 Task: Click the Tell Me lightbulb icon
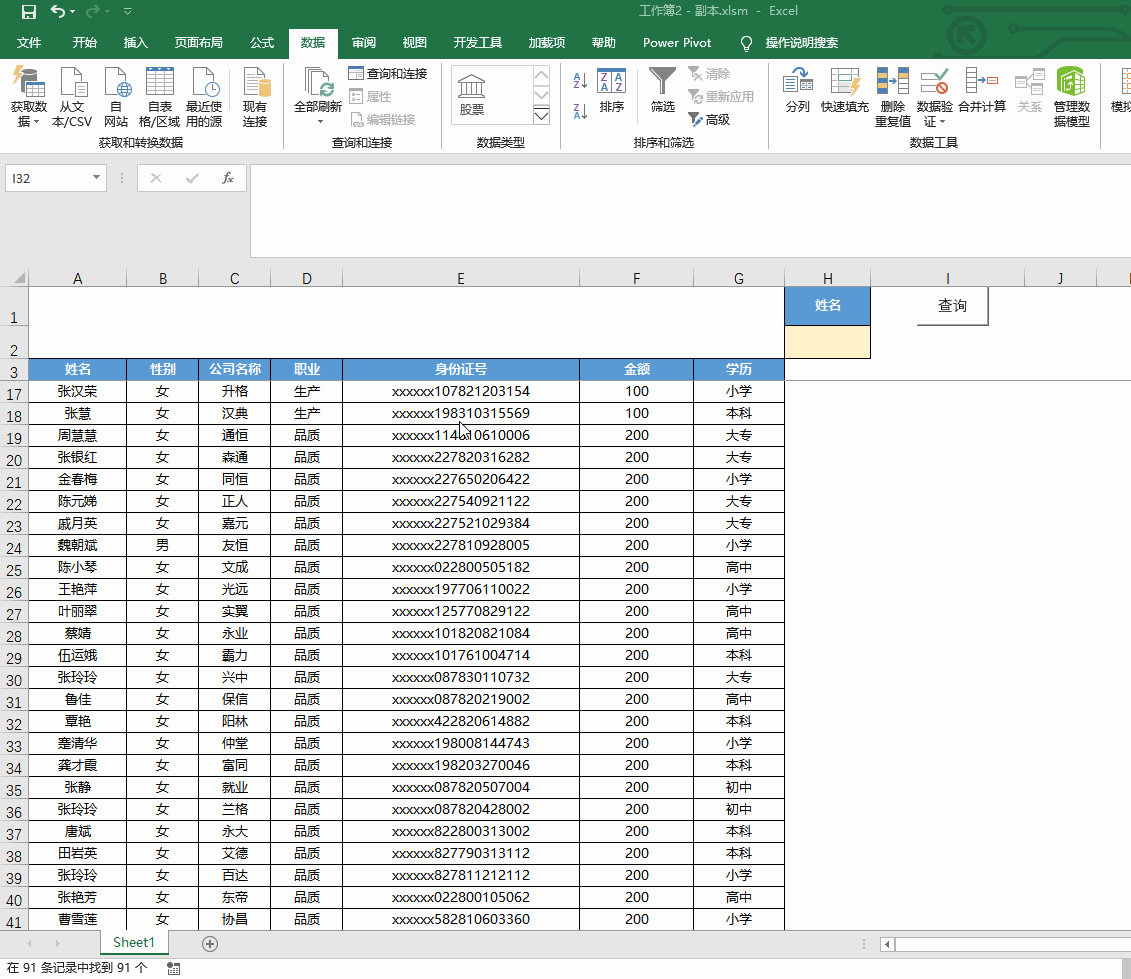click(x=747, y=43)
